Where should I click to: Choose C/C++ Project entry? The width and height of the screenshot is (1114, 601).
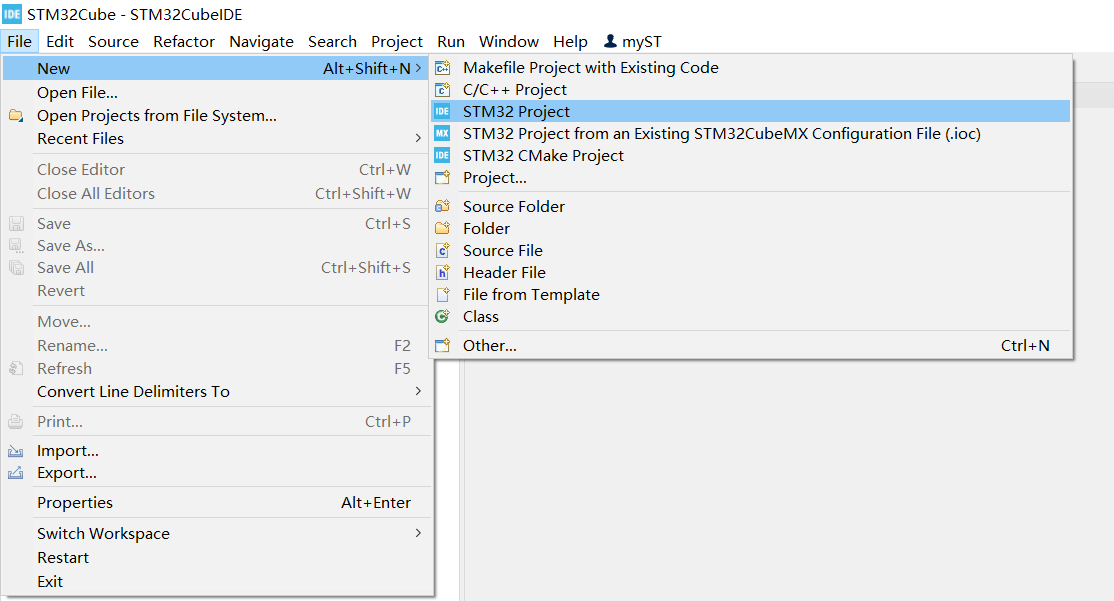coord(750,90)
